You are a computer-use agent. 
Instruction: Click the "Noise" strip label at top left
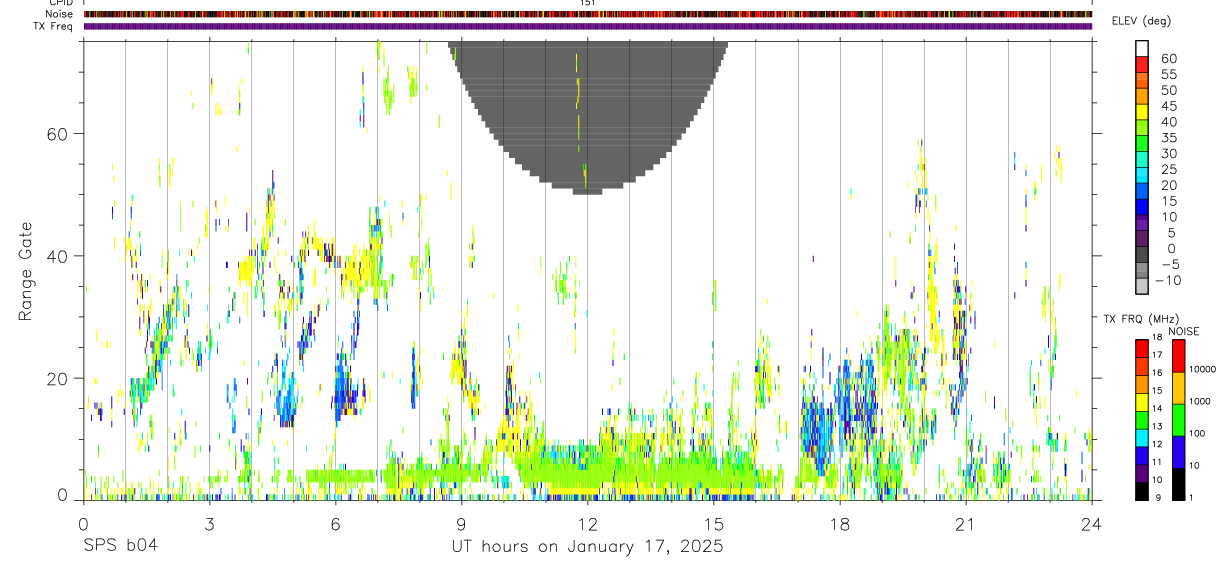pos(59,14)
